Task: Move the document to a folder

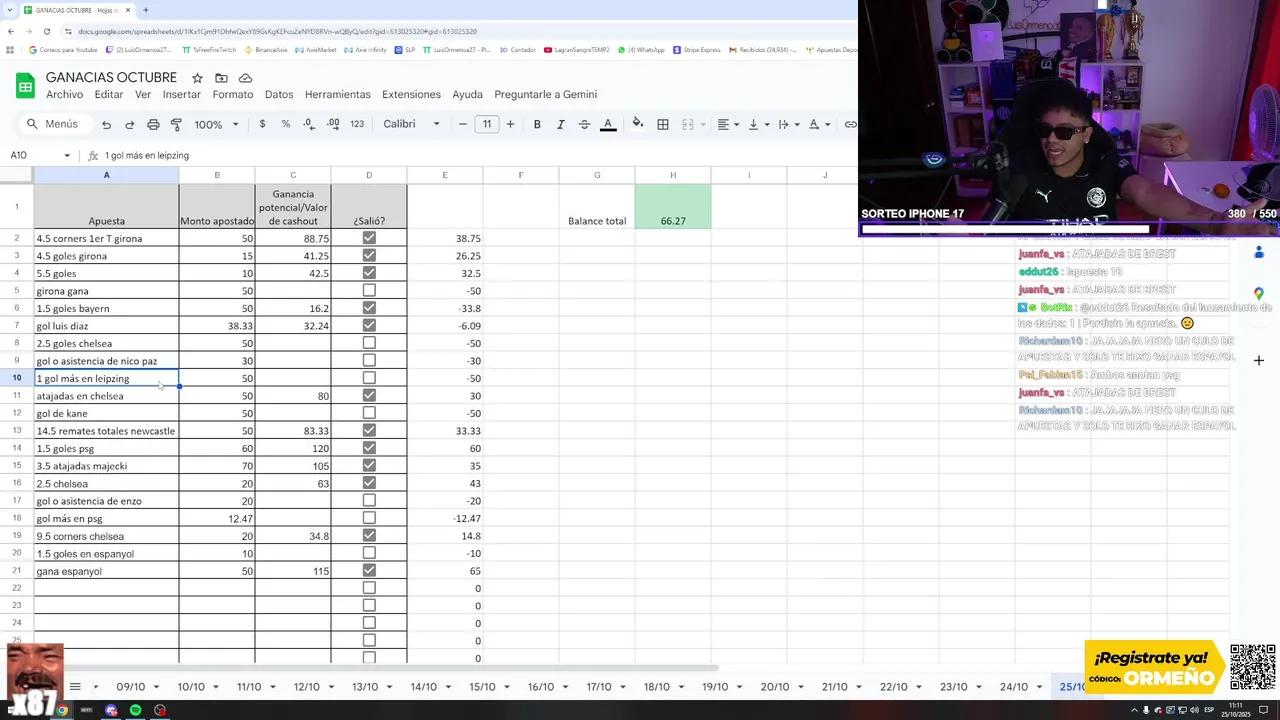Action: coord(221,78)
